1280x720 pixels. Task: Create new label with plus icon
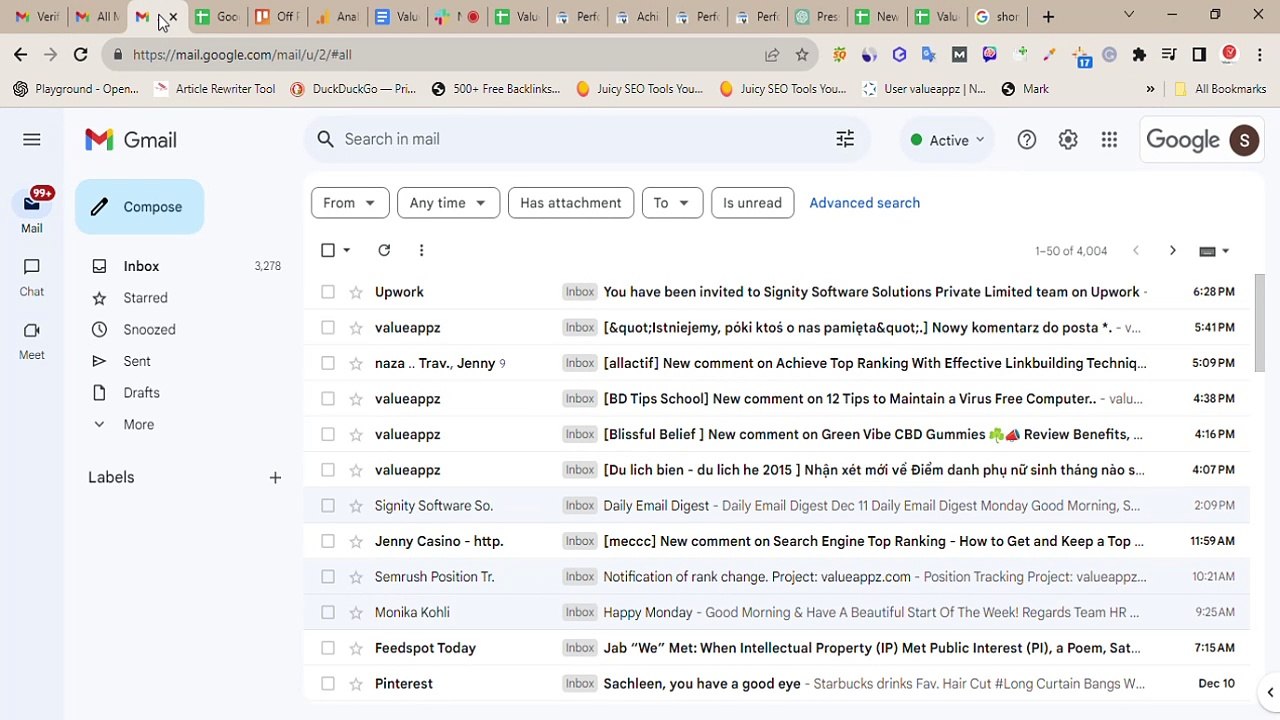pos(275,478)
